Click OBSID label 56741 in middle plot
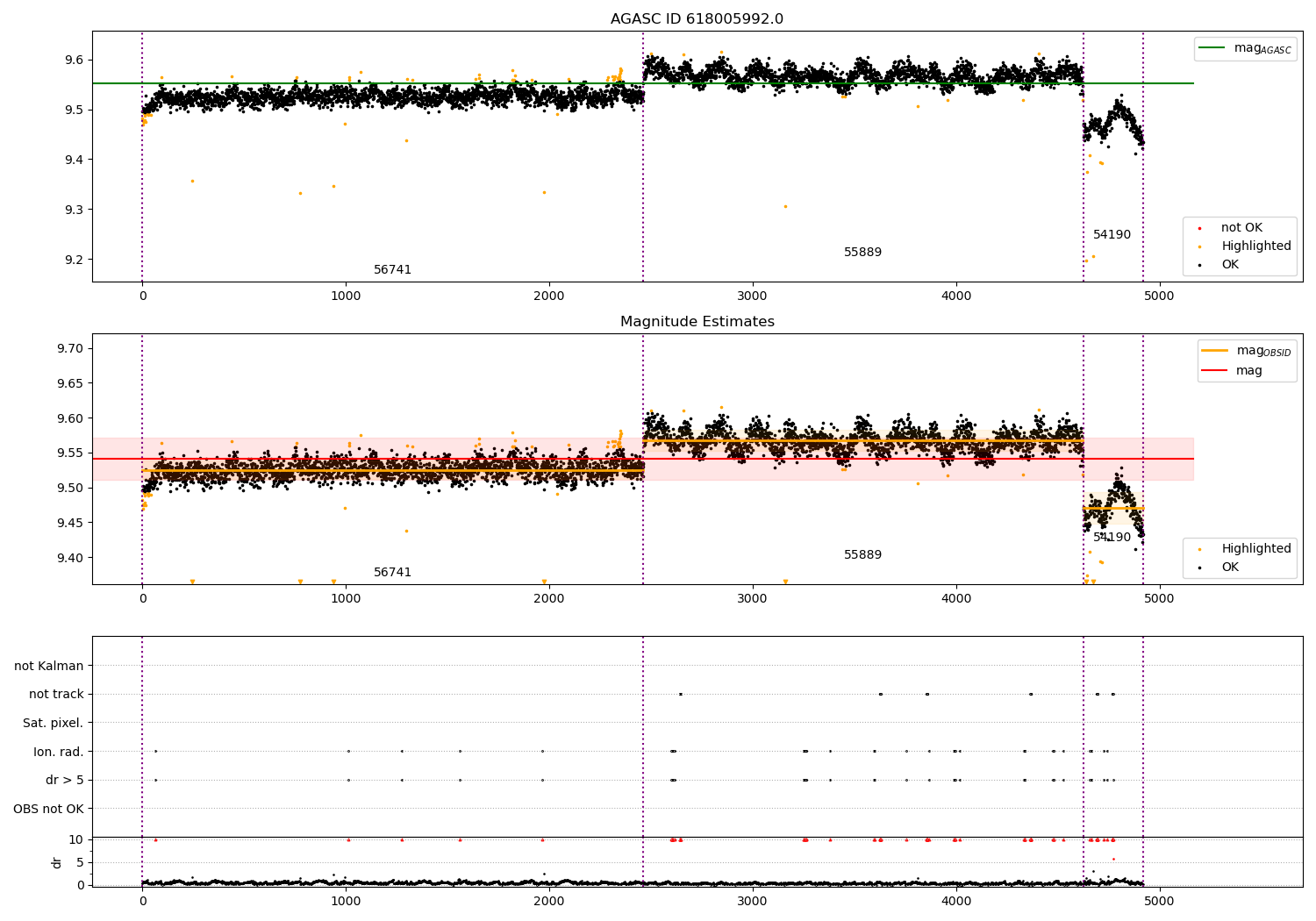Viewport: 1316px width, 921px height. point(392,573)
